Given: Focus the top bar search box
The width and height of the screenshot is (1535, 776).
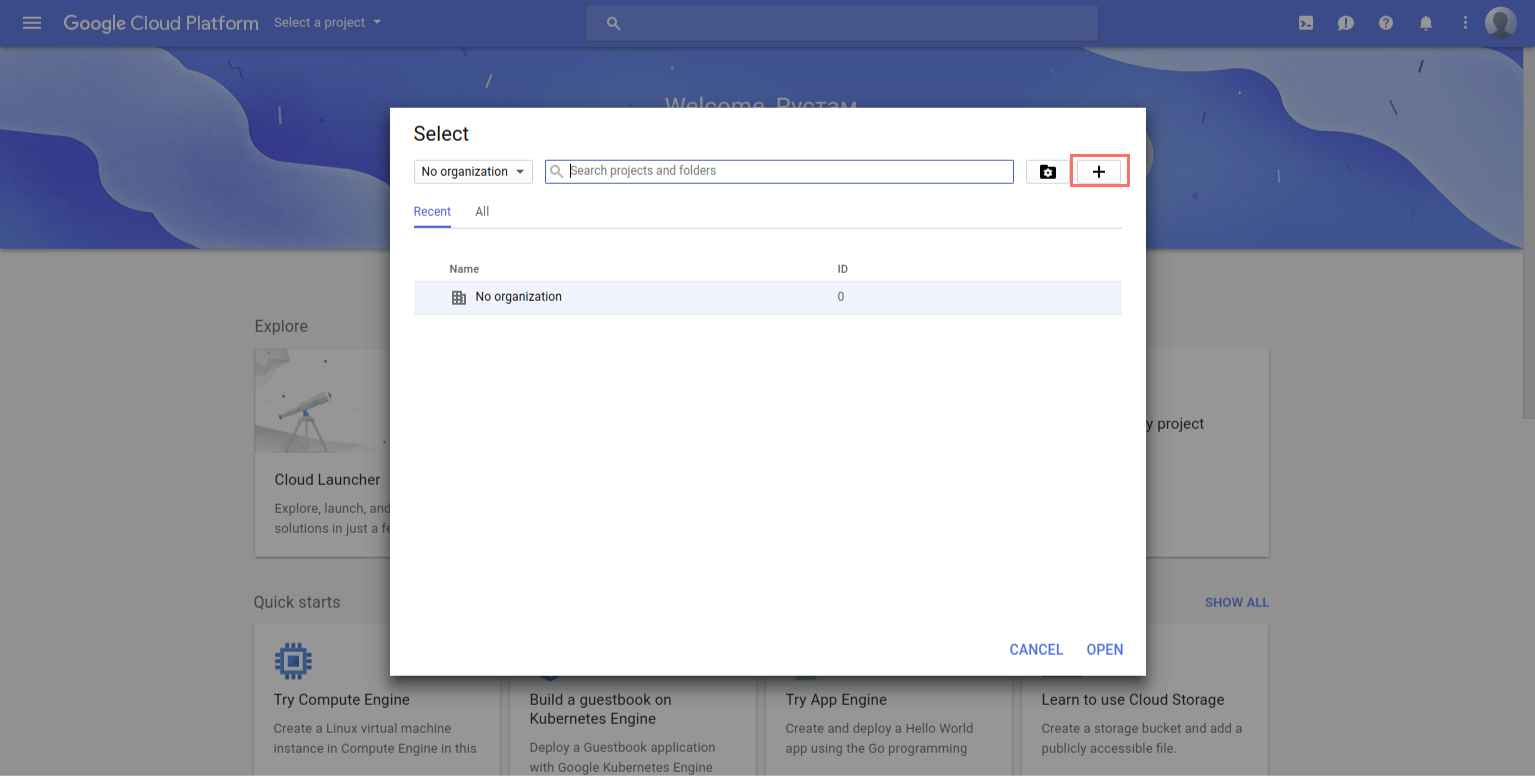Looking at the screenshot, I should pos(842,23).
